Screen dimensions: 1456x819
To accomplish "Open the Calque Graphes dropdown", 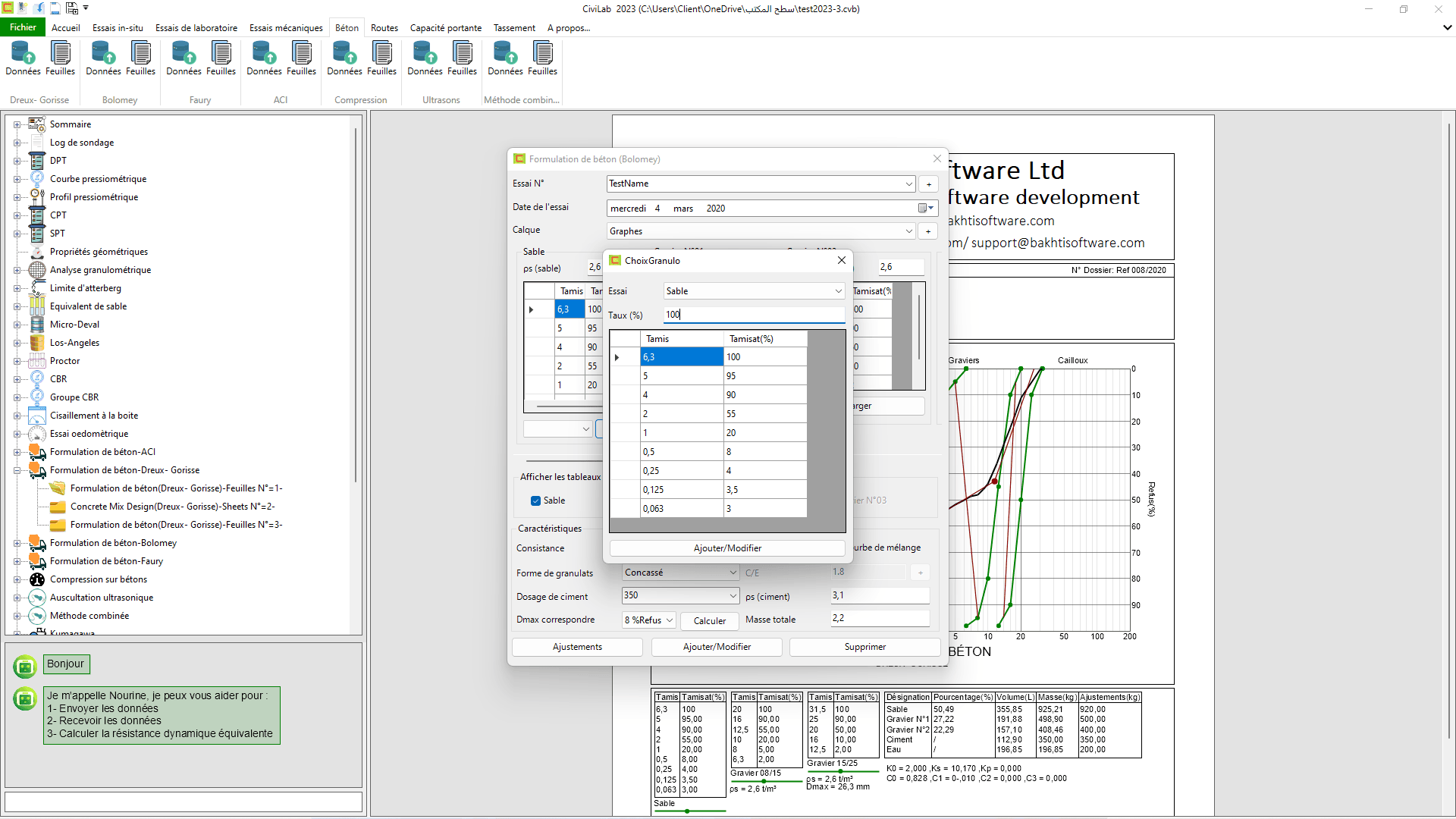I will tap(908, 231).
